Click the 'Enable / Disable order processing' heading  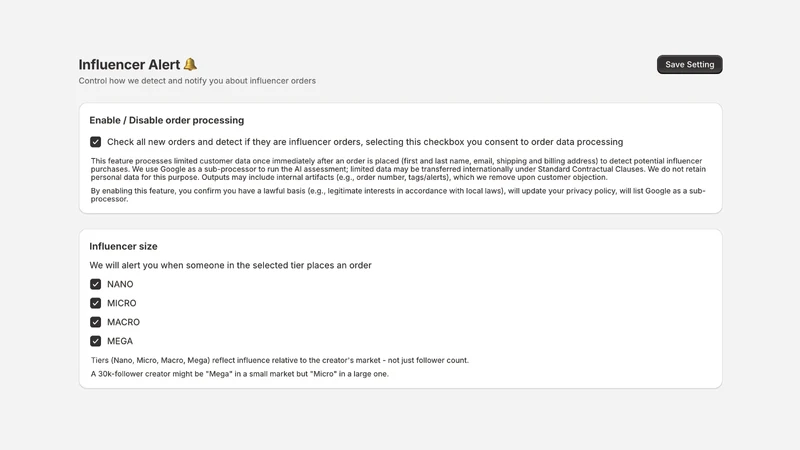(x=166, y=120)
